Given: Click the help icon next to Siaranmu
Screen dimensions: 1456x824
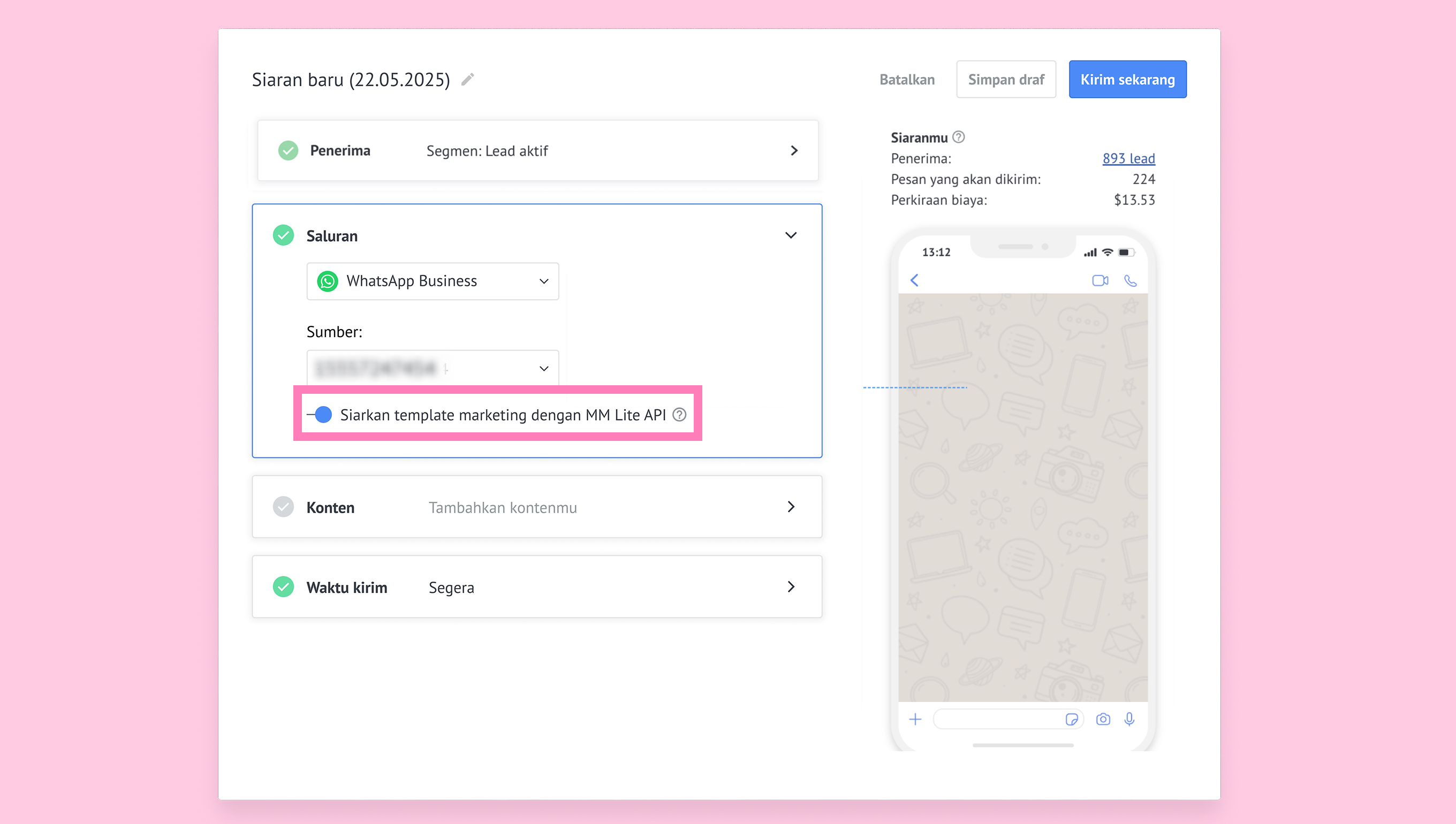Looking at the screenshot, I should click(x=958, y=137).
